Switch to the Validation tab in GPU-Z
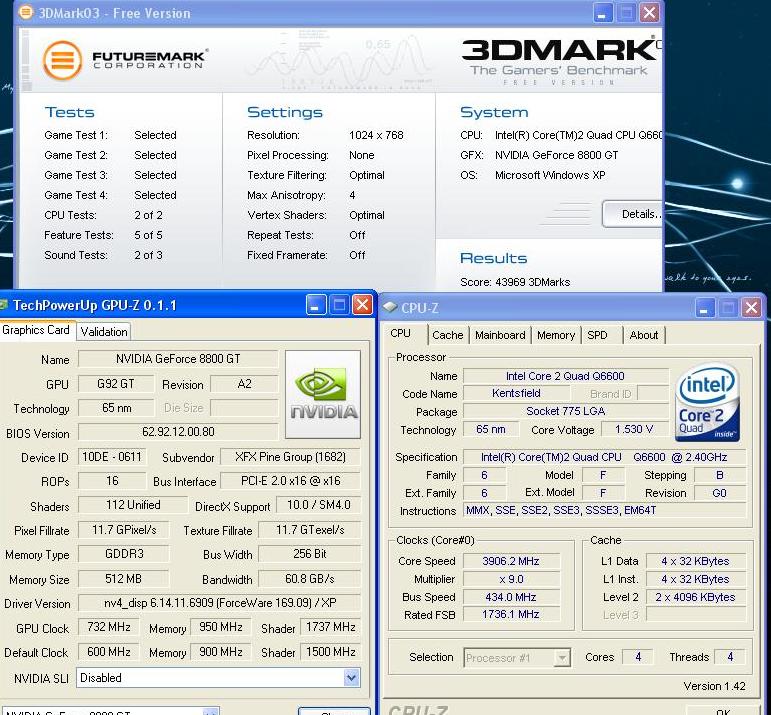This screenshot has height=715, width=771. [104, 332]
